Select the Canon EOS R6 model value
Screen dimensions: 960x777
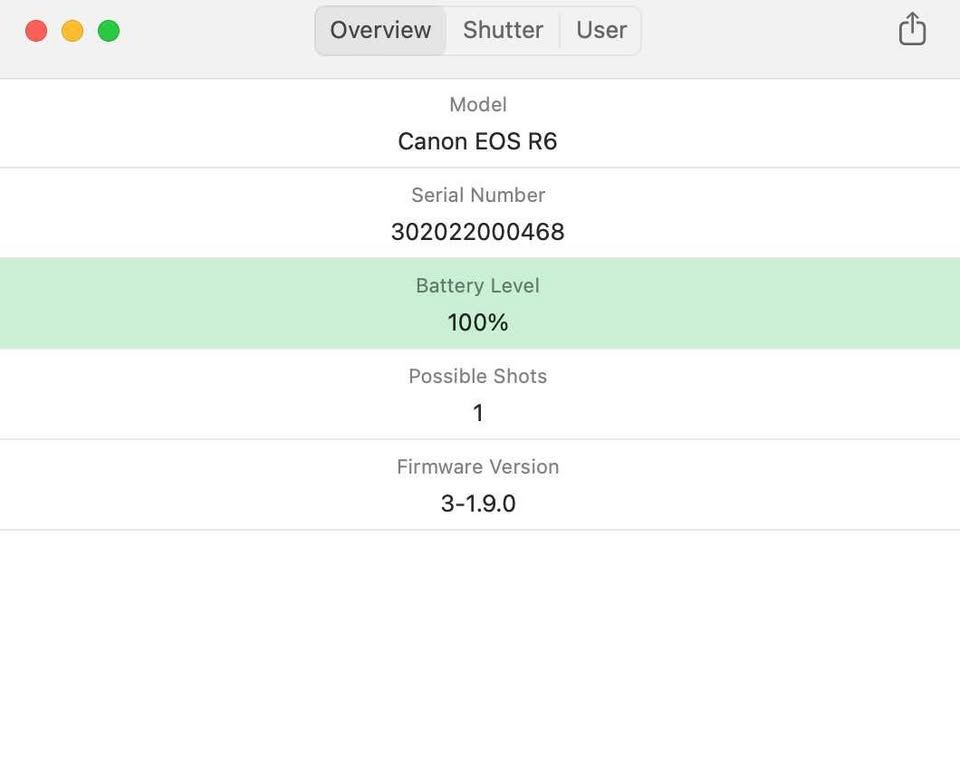pos(478,141)
